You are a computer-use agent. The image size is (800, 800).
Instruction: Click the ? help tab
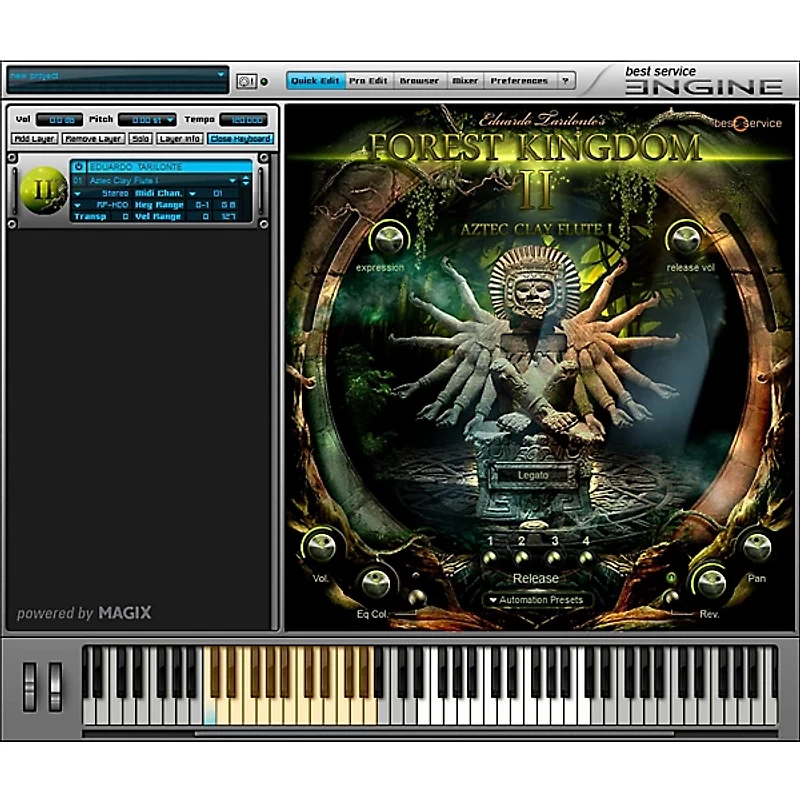[565, 81]
